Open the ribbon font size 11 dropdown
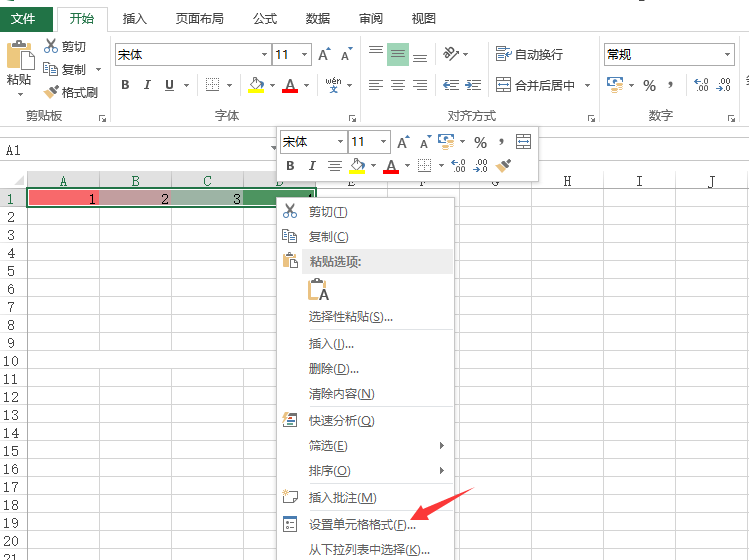749x560 pixels. 304,54
